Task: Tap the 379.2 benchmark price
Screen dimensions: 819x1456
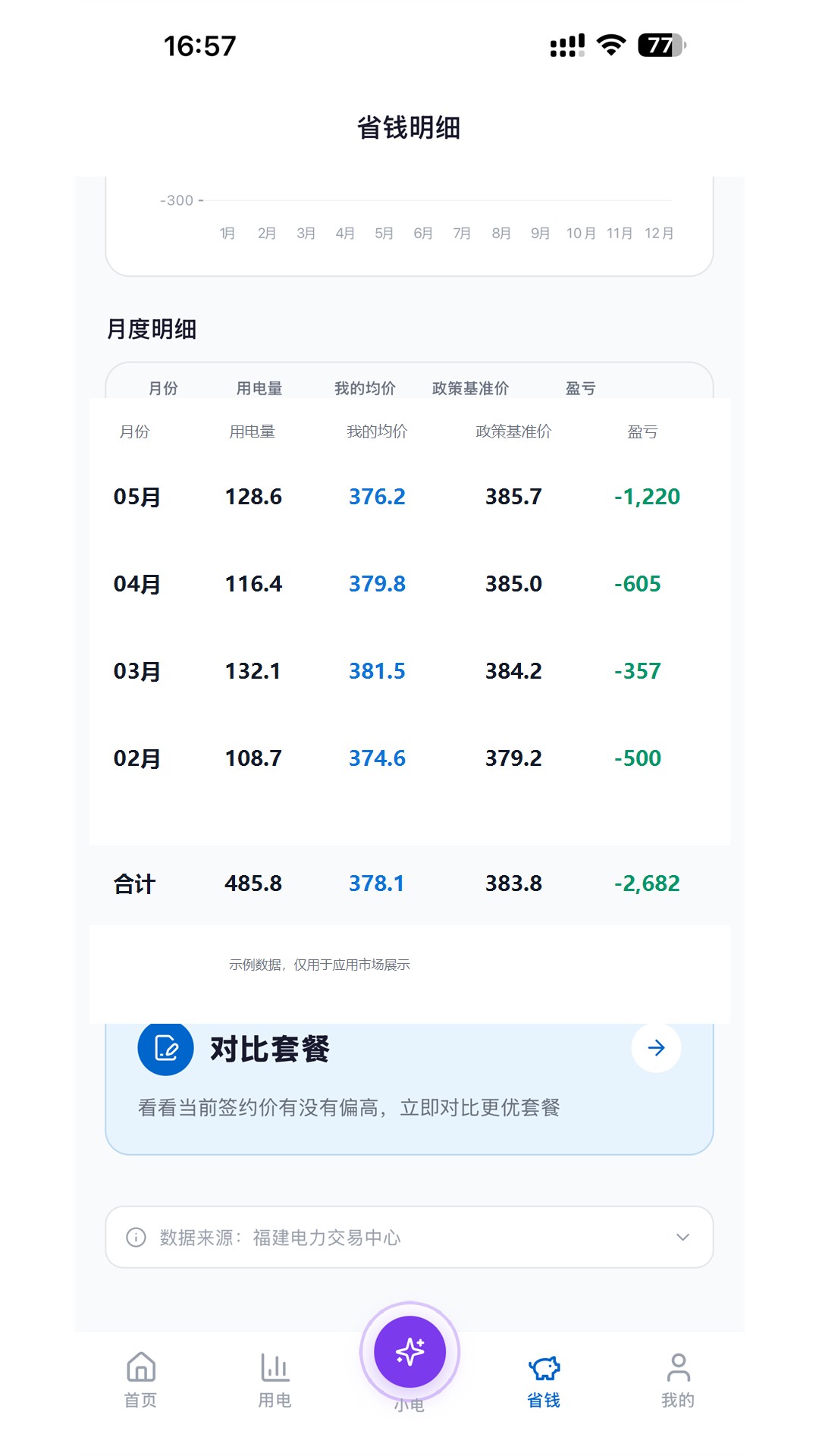Action: pyautogui.click(x=513, y=758)
